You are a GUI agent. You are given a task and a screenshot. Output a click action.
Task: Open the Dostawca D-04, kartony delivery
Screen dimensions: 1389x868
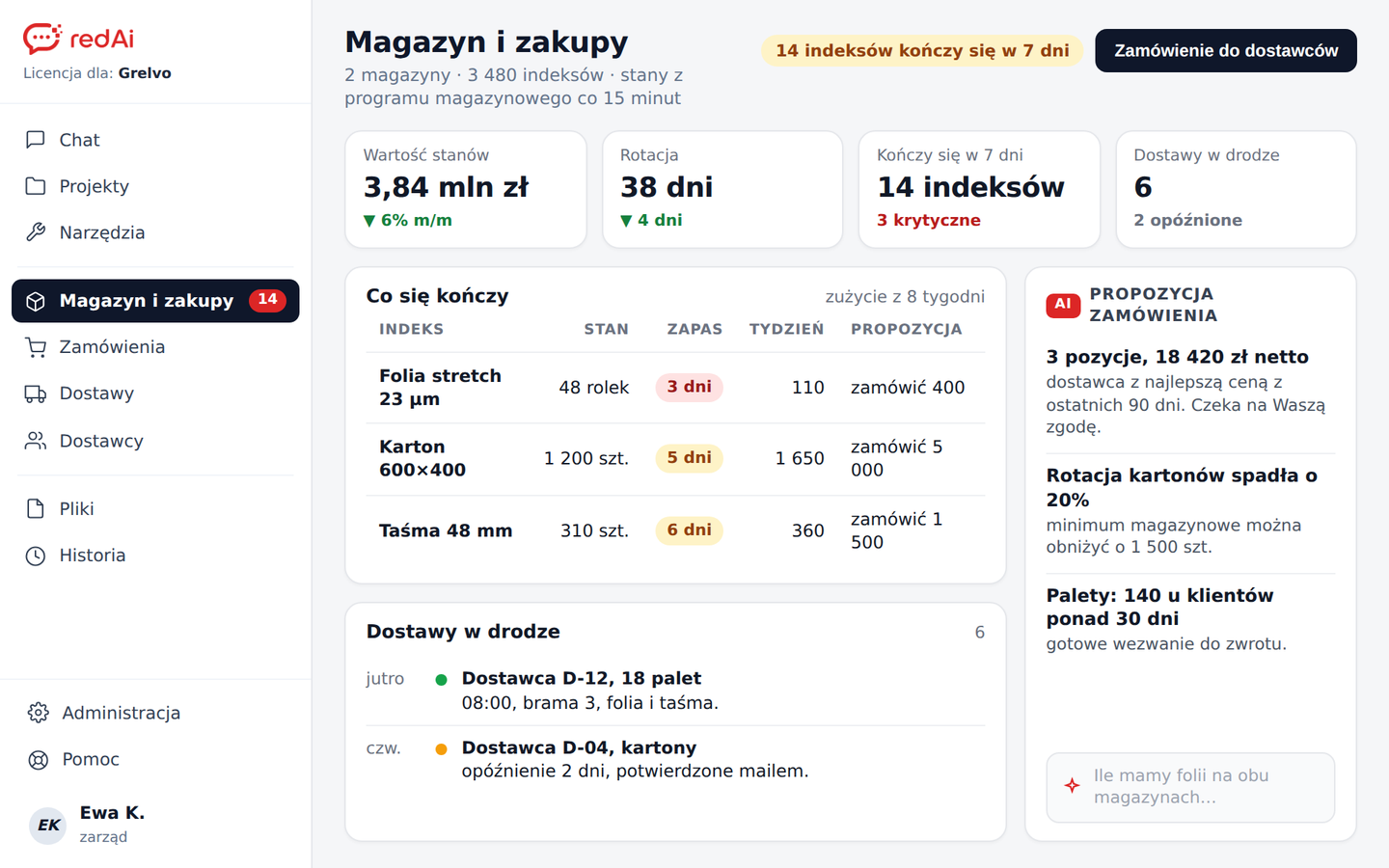[x=675, y=759]
